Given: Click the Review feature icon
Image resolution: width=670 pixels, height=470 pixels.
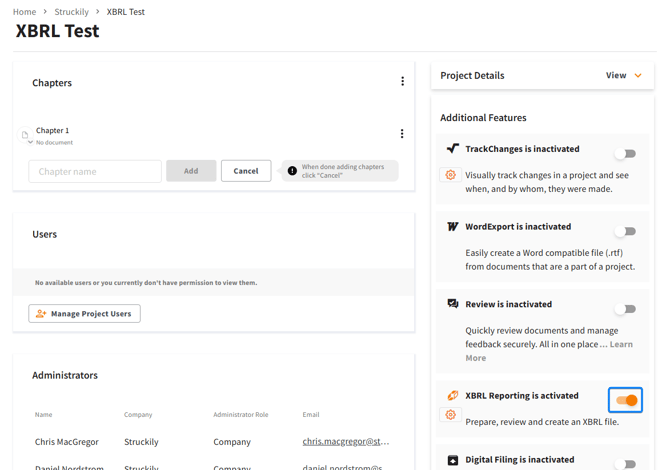Looking at the screenshot, I should [452, 304].
